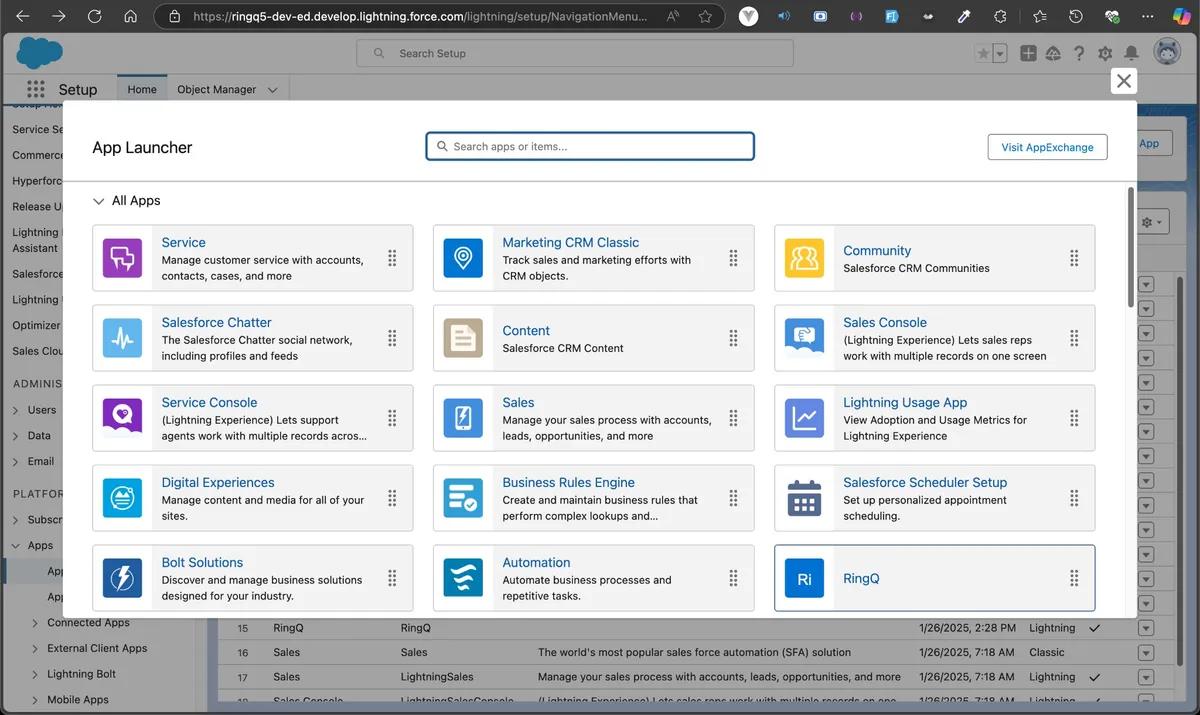Open the Service app icon

pos(123,258)
